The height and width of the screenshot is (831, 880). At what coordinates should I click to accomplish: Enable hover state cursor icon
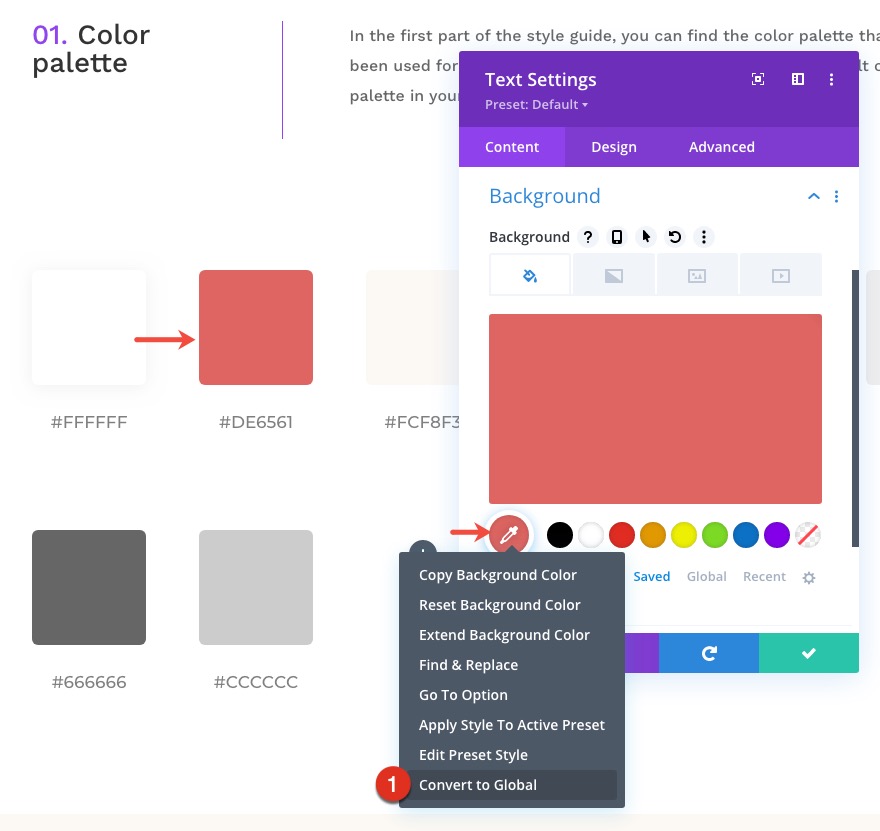(x=646, y=237)
